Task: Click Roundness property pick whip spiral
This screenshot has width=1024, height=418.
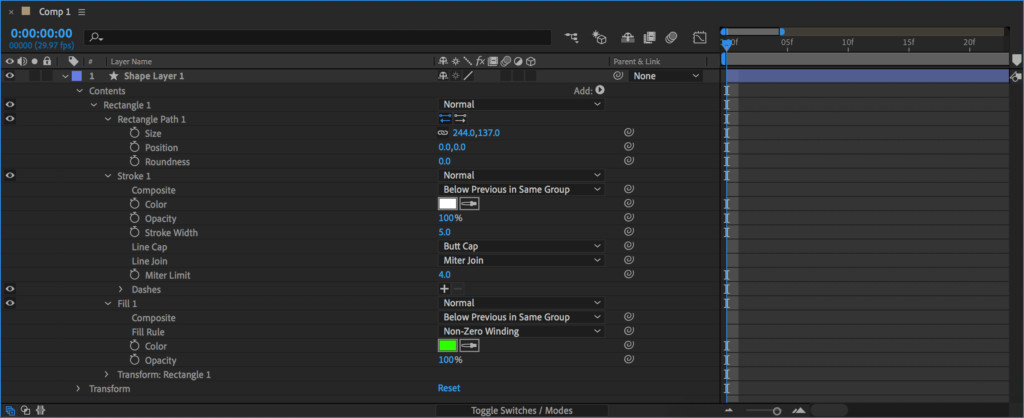Action: [x=628, y=161]
